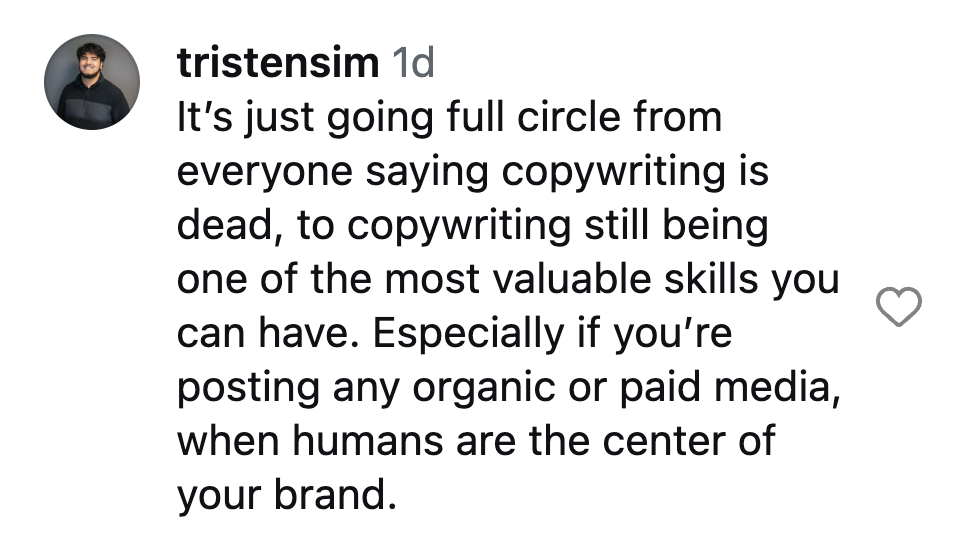Click the word "circle" in first line

click(569, 117)
